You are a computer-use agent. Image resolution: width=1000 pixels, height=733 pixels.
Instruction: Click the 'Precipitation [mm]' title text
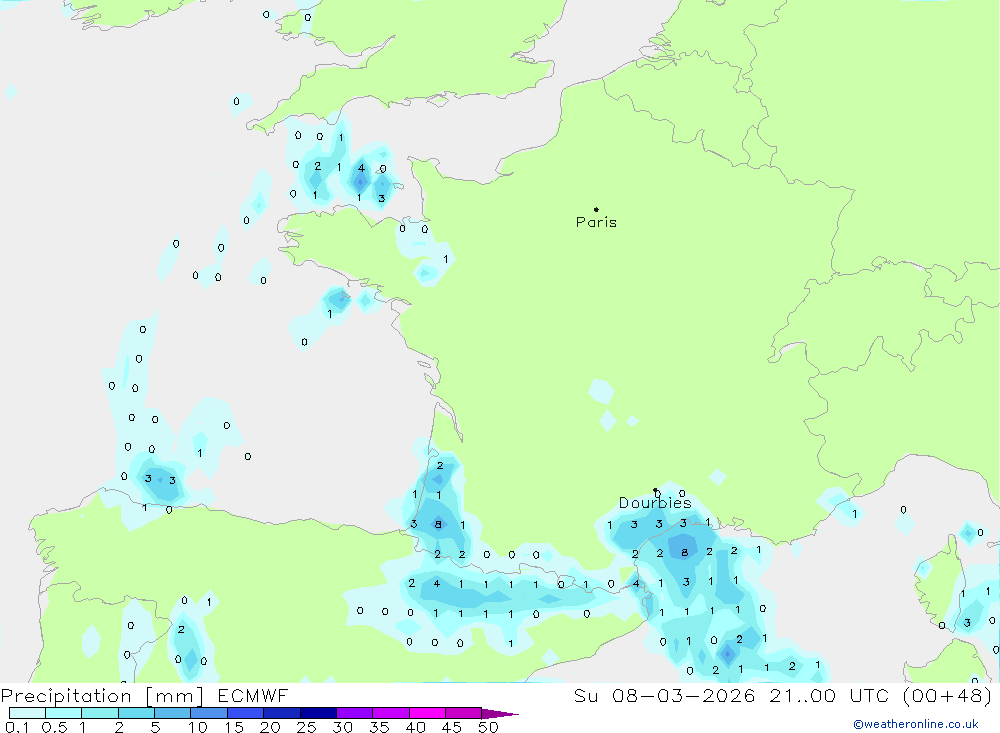click(x=102, y=696)
